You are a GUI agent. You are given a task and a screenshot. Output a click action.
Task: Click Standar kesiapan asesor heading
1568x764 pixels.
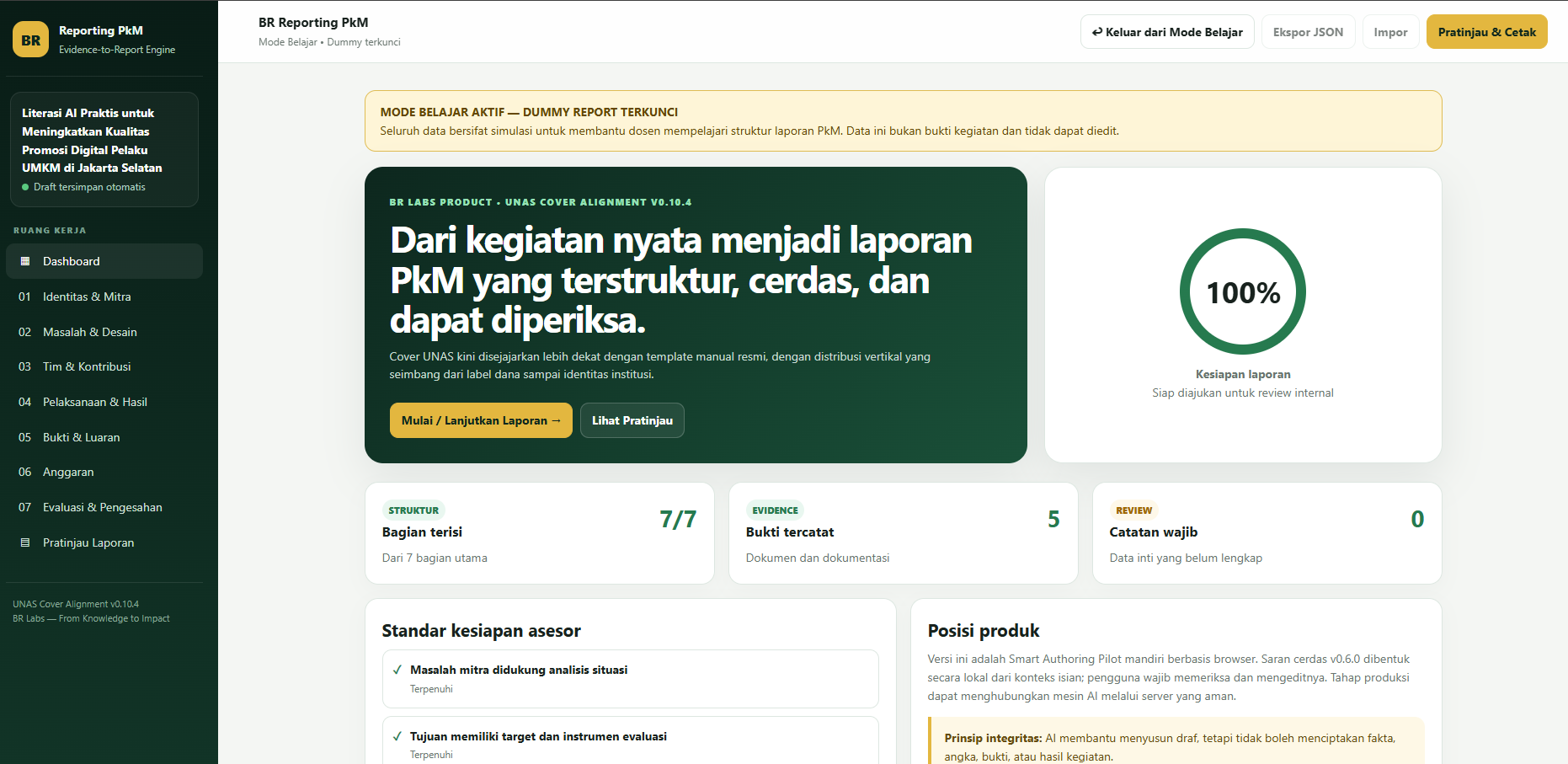click(481, 631)
